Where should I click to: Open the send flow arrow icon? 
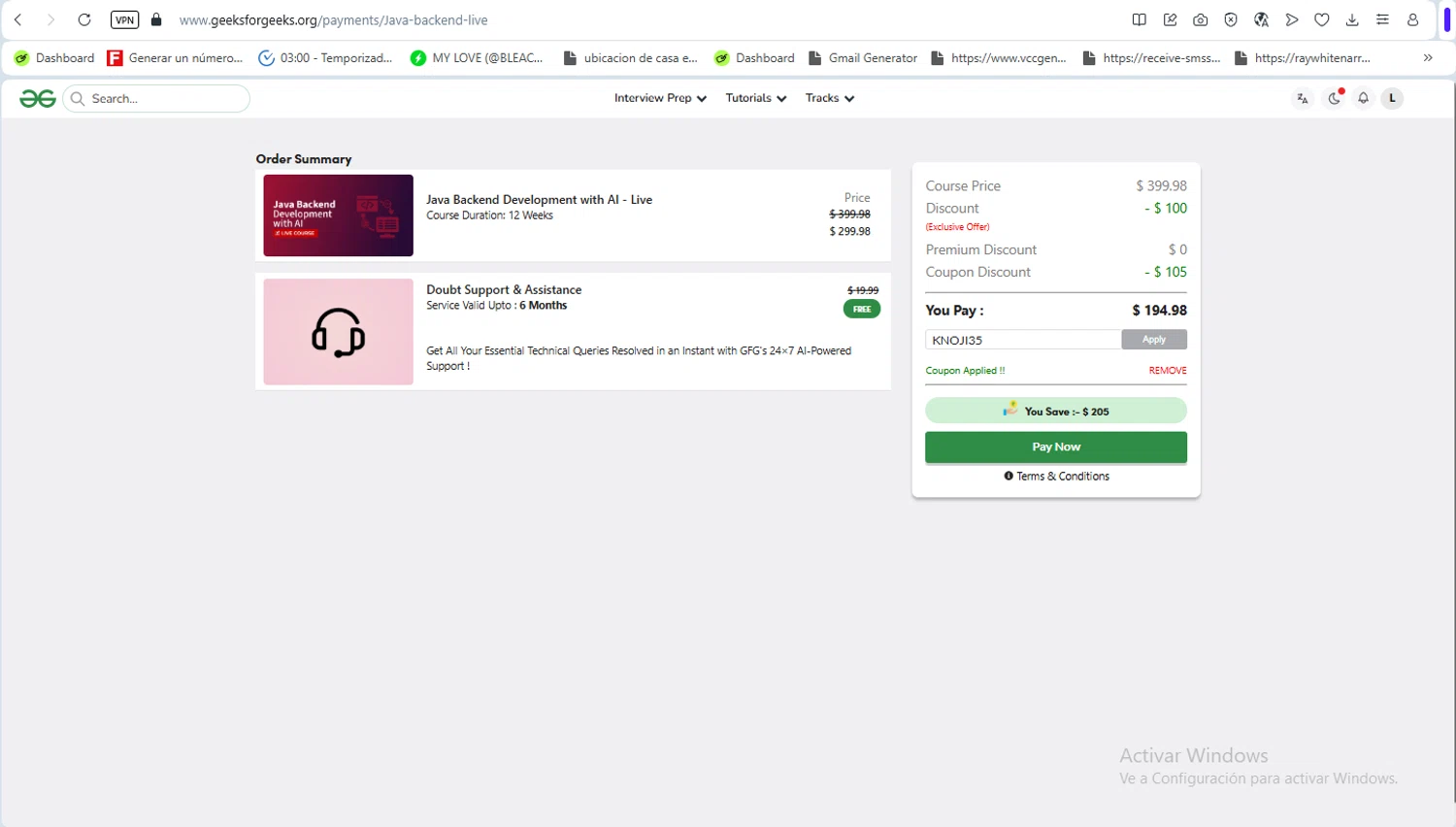1292,19
